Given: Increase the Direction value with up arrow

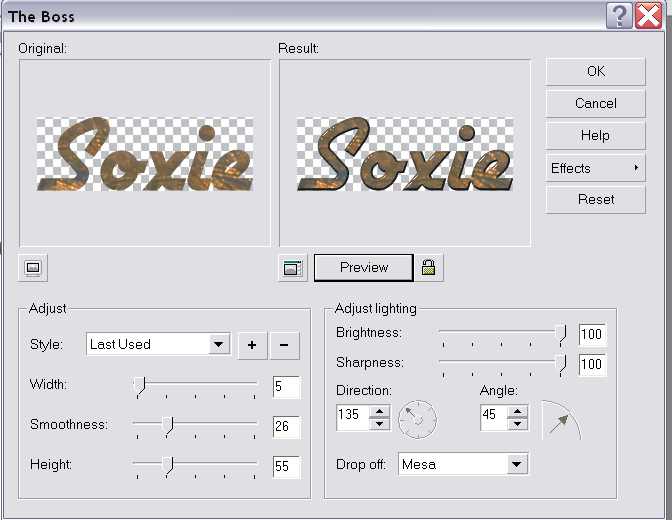Looking at the screenshot, I should click(x=379, y=412).
